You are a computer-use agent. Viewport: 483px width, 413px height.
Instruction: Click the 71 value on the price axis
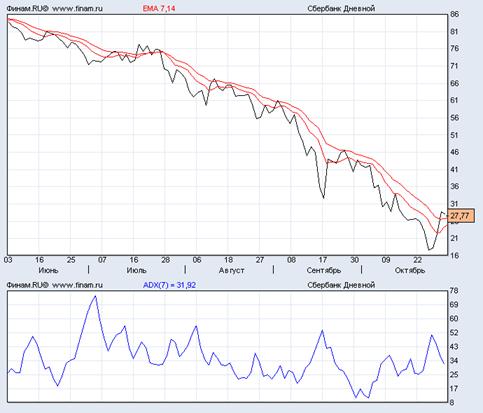tap(455, 66)
